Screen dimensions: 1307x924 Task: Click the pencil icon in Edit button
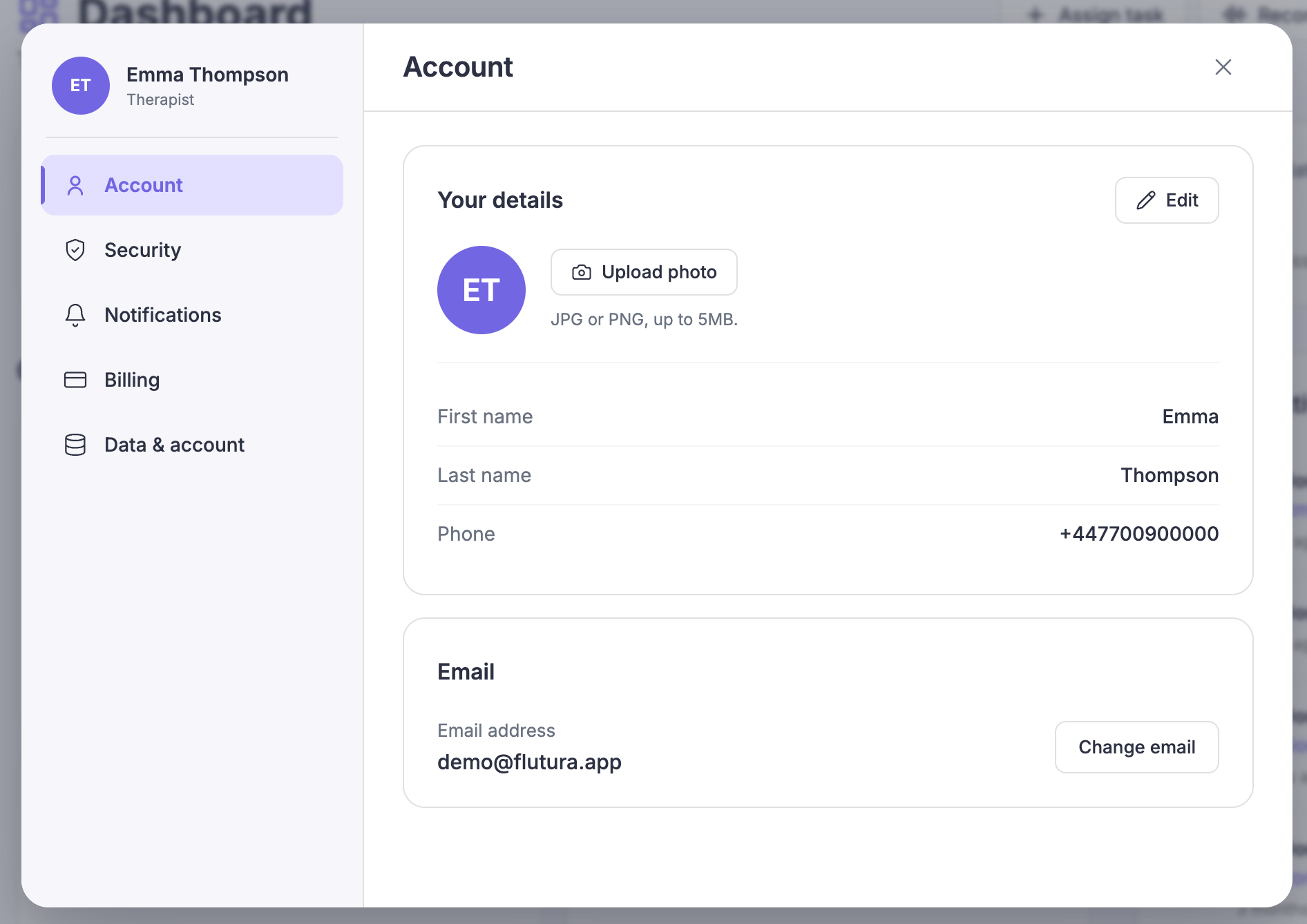[x=1146, y=200]
